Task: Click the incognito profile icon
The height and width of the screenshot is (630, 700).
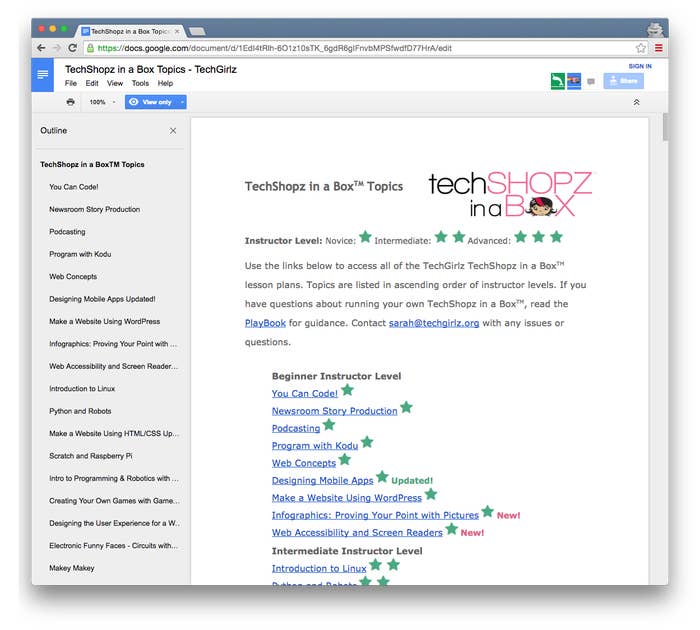Action: click(x=655, y=30)
